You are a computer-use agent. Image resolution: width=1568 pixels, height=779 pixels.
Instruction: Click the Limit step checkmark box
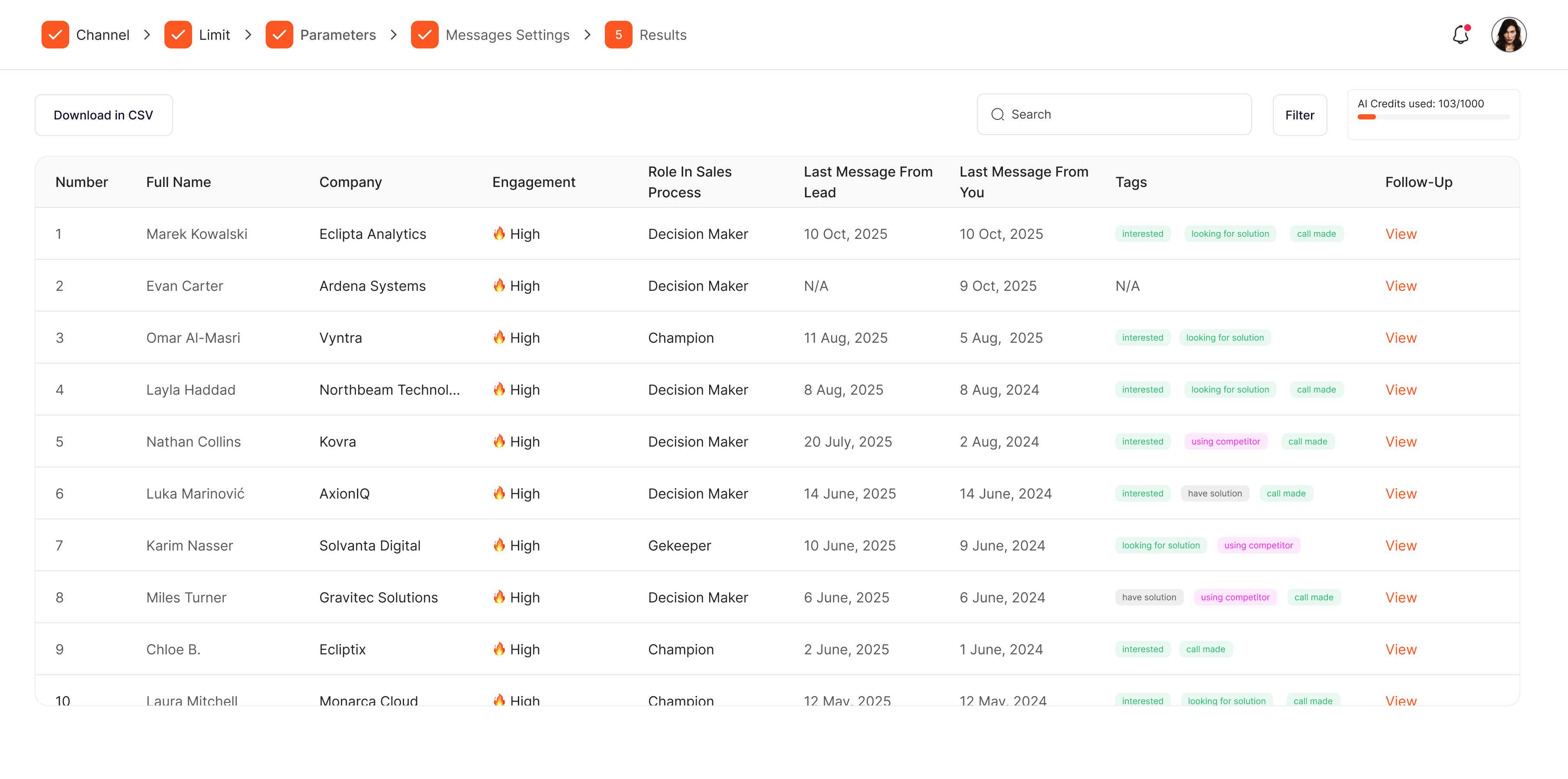[178, 35]
